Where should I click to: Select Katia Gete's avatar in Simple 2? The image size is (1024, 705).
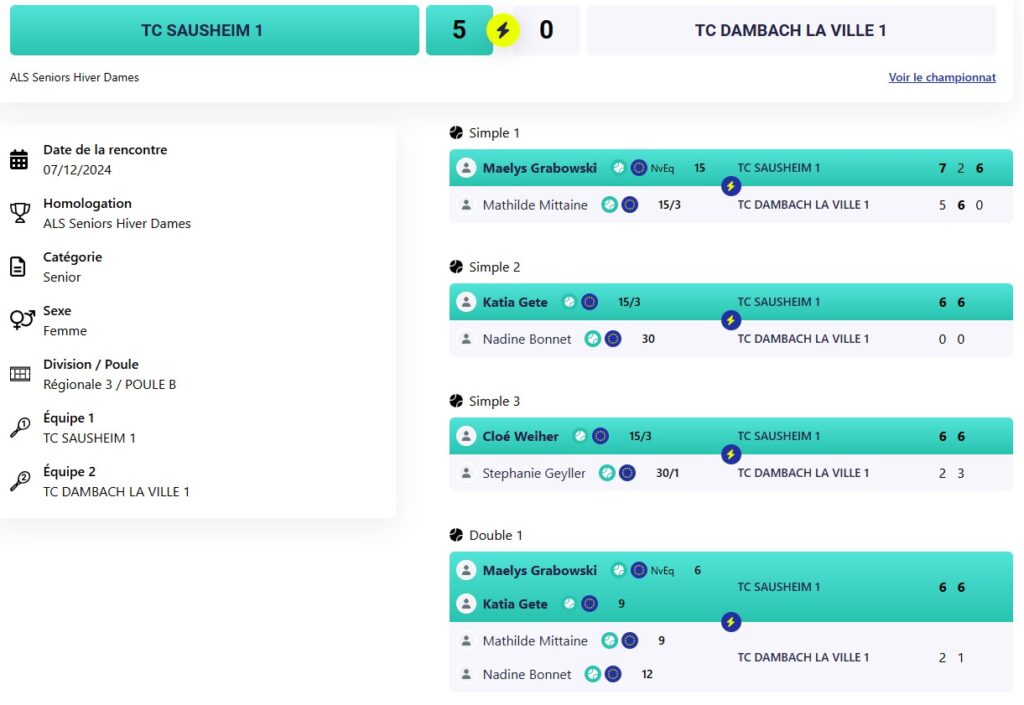coord(466,302)
